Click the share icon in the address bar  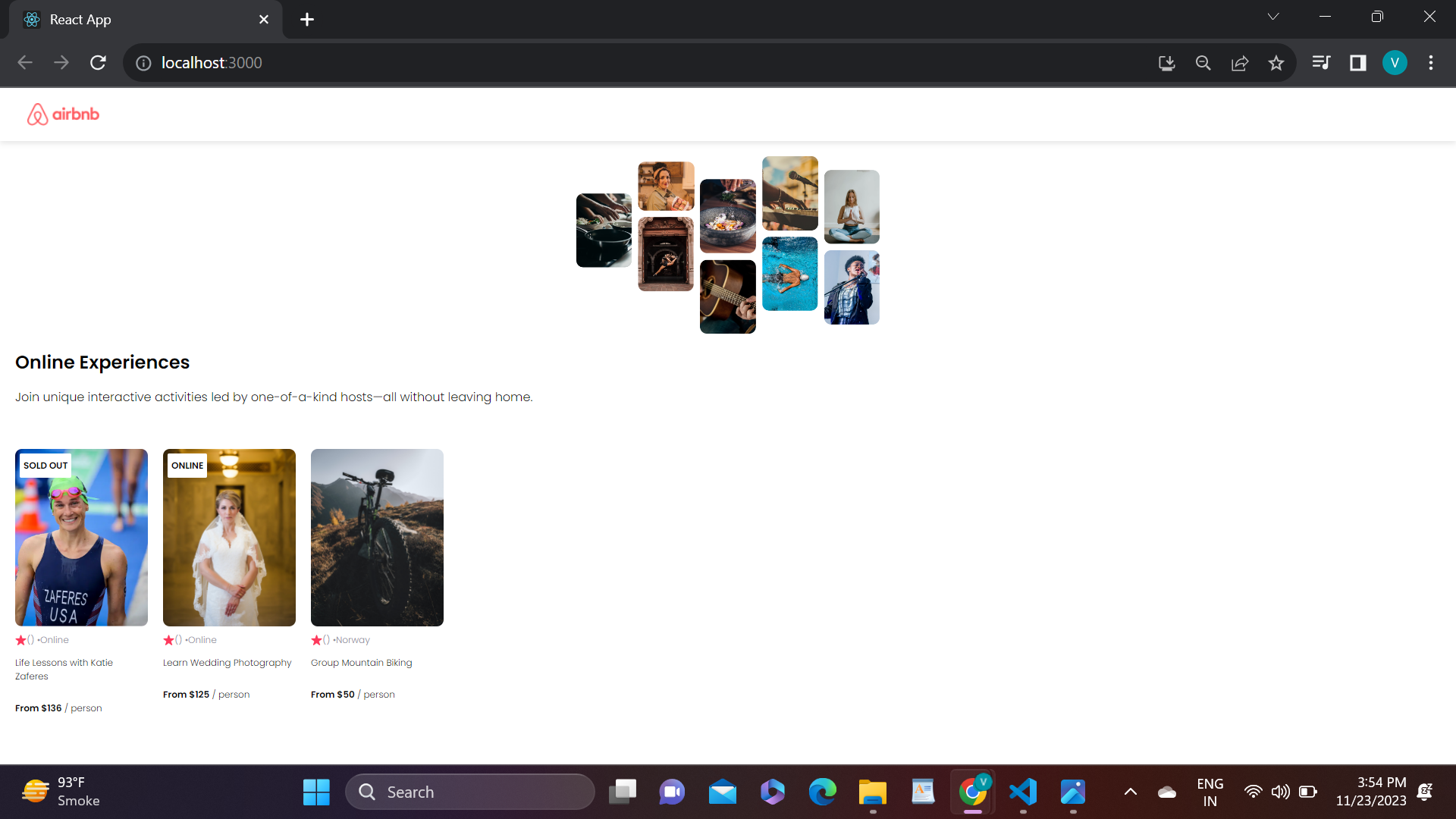coord(1240,63)
